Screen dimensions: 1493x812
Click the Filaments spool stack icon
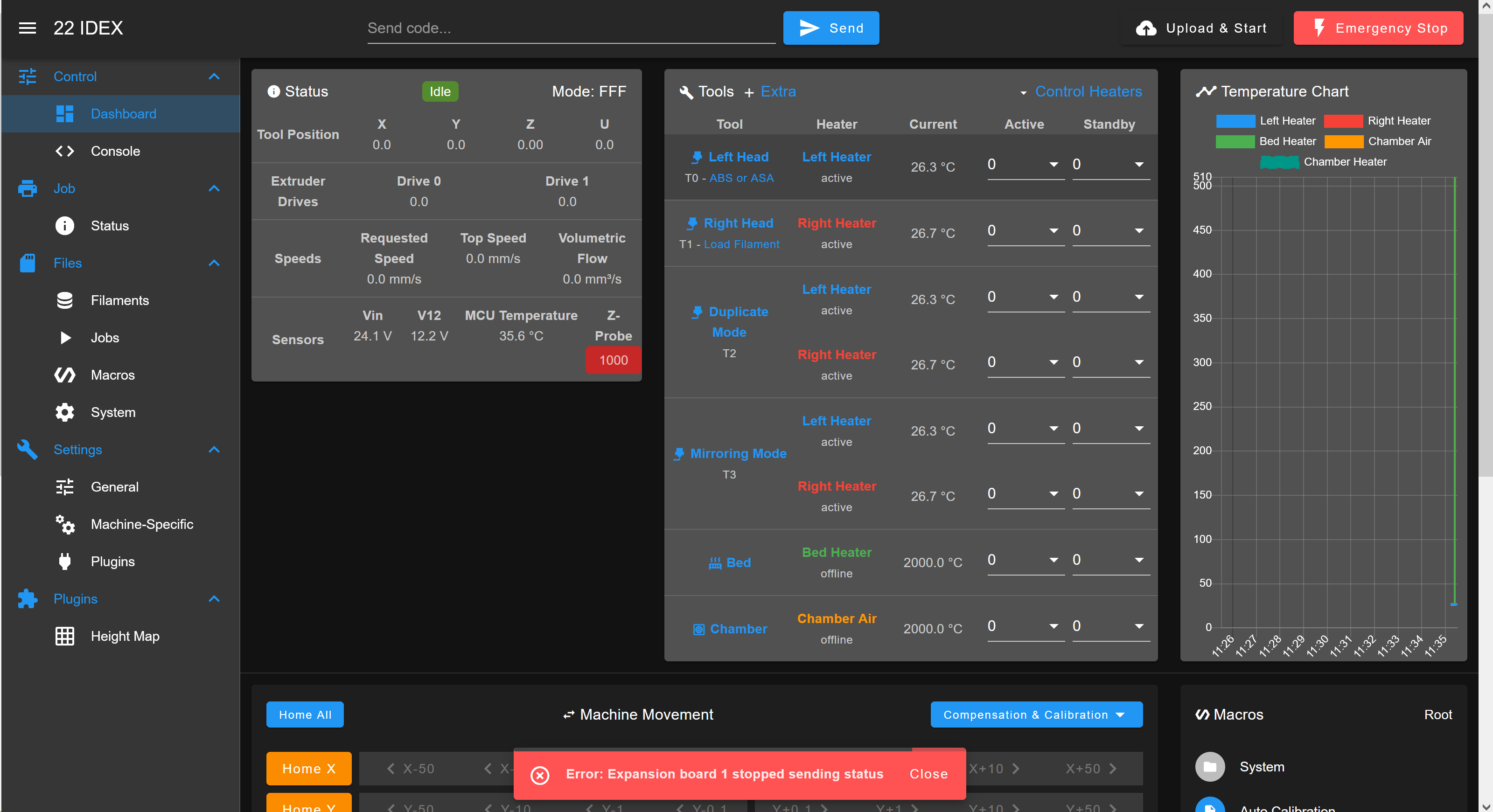coord(65,300)
